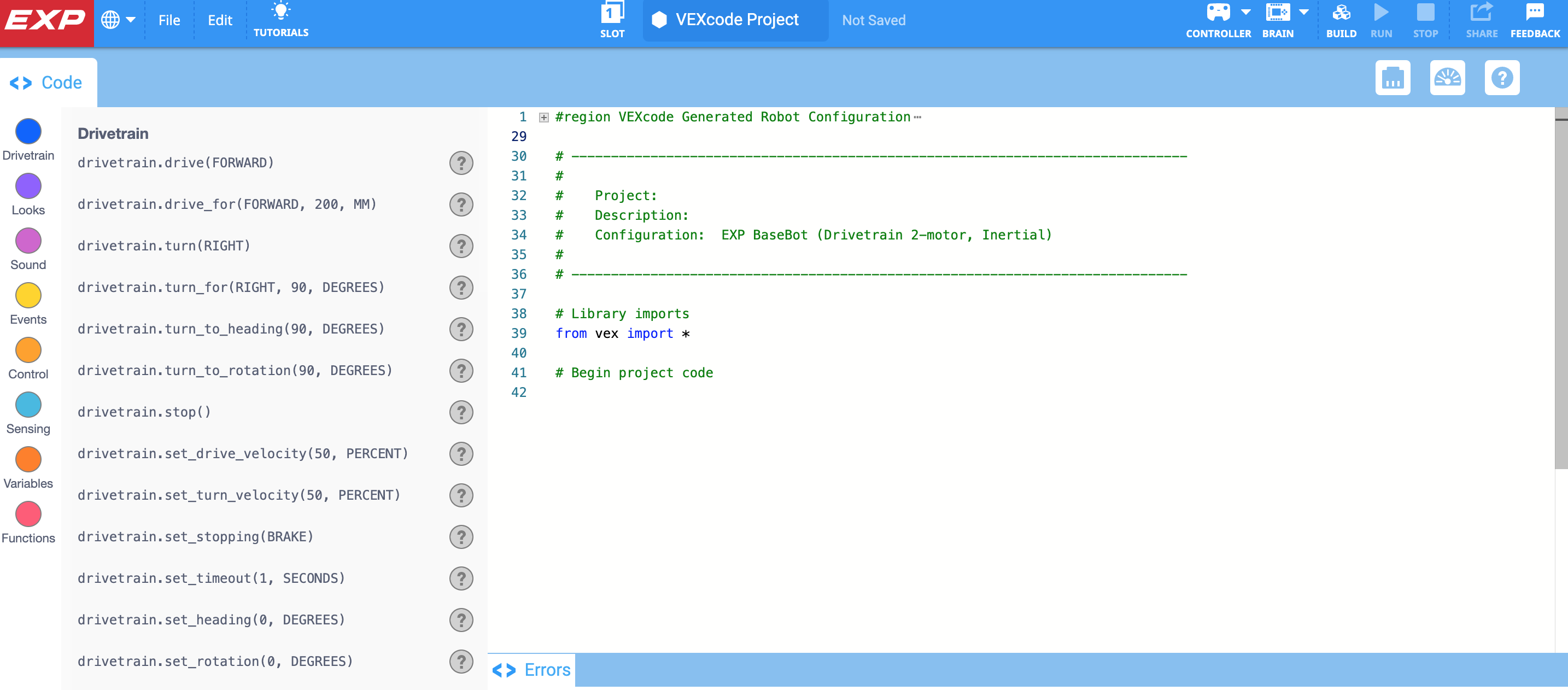
Task: Open the Feedback dialog
Action: click(1535, 20)
